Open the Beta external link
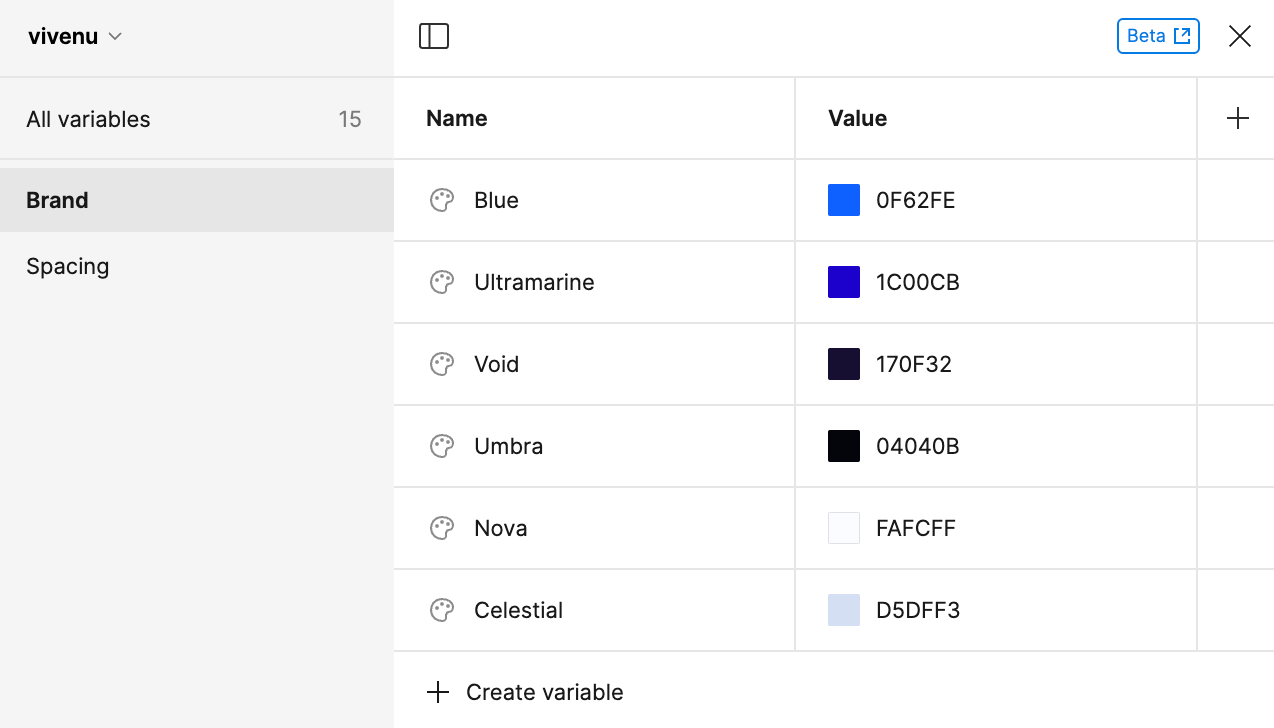The height and width of the screenshot is (728, 1274). tap(1158, 36)
